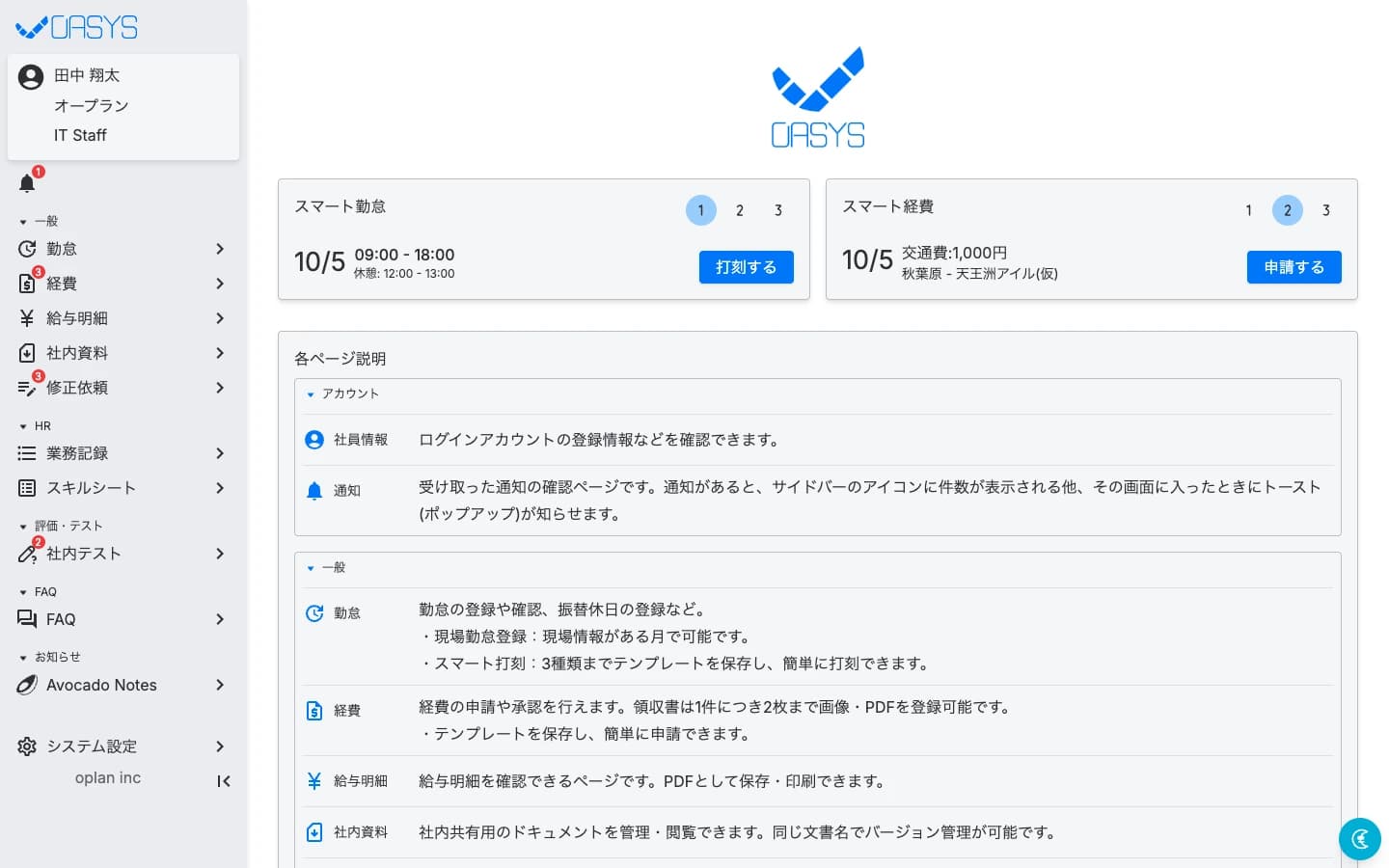The height and width of the screenshot is (868, 1389).
Task: Open the 社内テスト sidebar menu item
Action: (x=123, y=554)
